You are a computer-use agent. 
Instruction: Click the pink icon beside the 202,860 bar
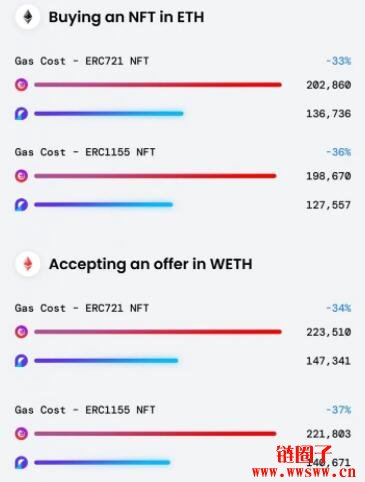click(x=22, y=85)
